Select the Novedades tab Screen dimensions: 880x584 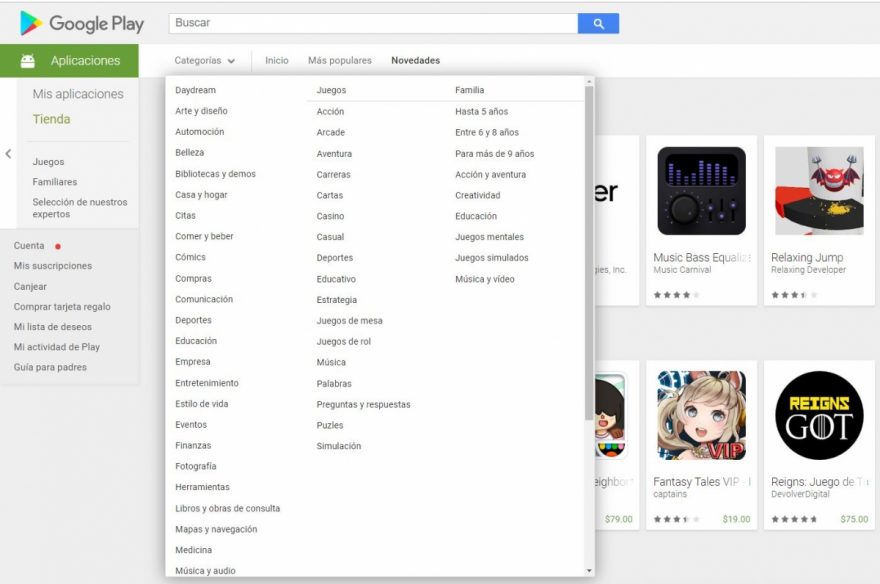(415, 61)
